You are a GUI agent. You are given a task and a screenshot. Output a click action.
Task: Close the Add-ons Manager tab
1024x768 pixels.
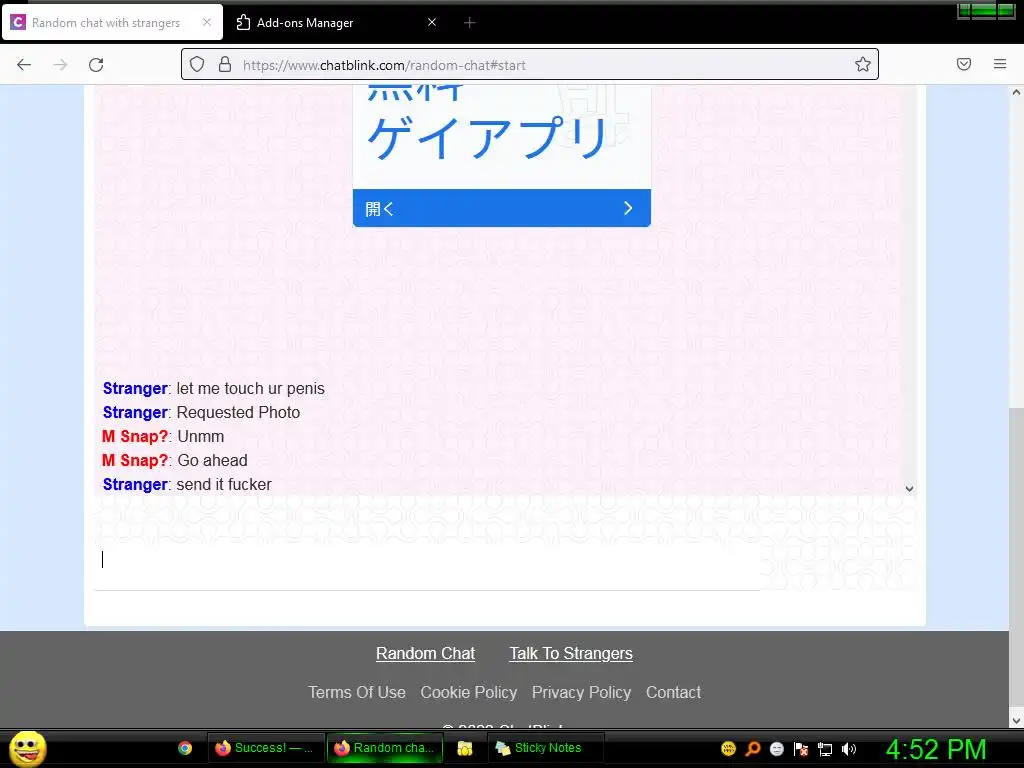432,22
